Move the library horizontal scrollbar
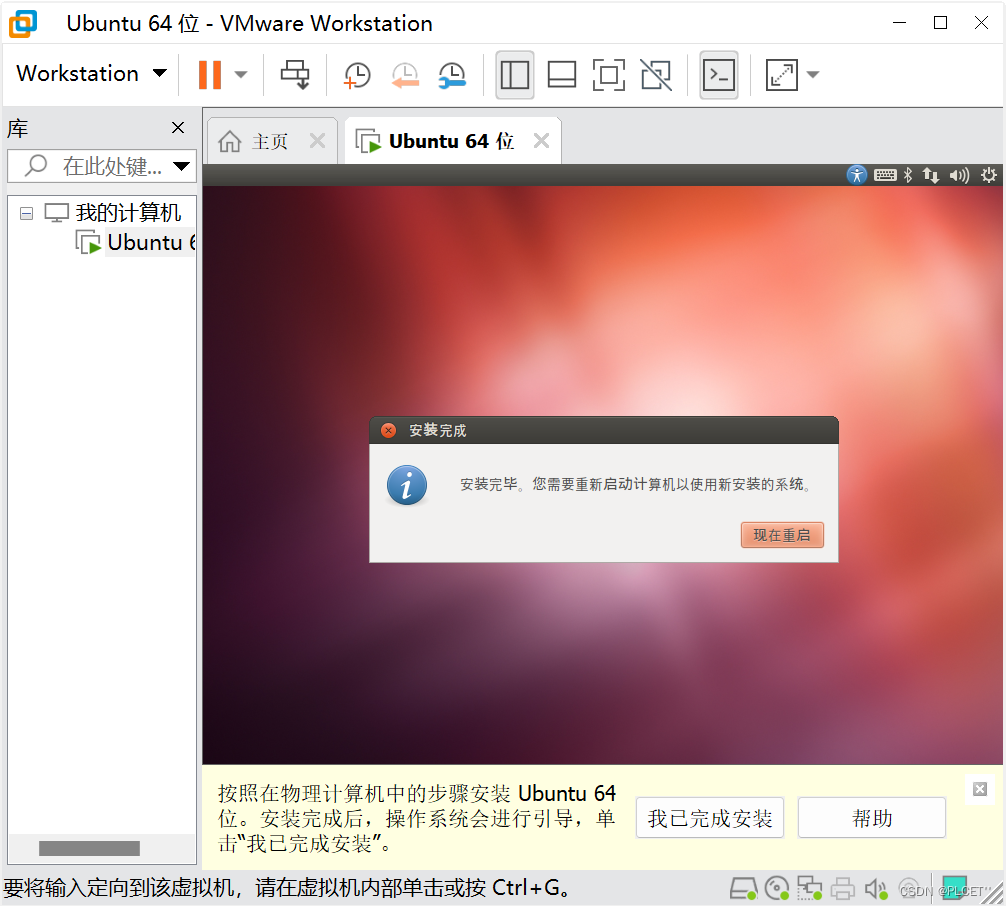 pyautogui.click(x=89, y=848)
